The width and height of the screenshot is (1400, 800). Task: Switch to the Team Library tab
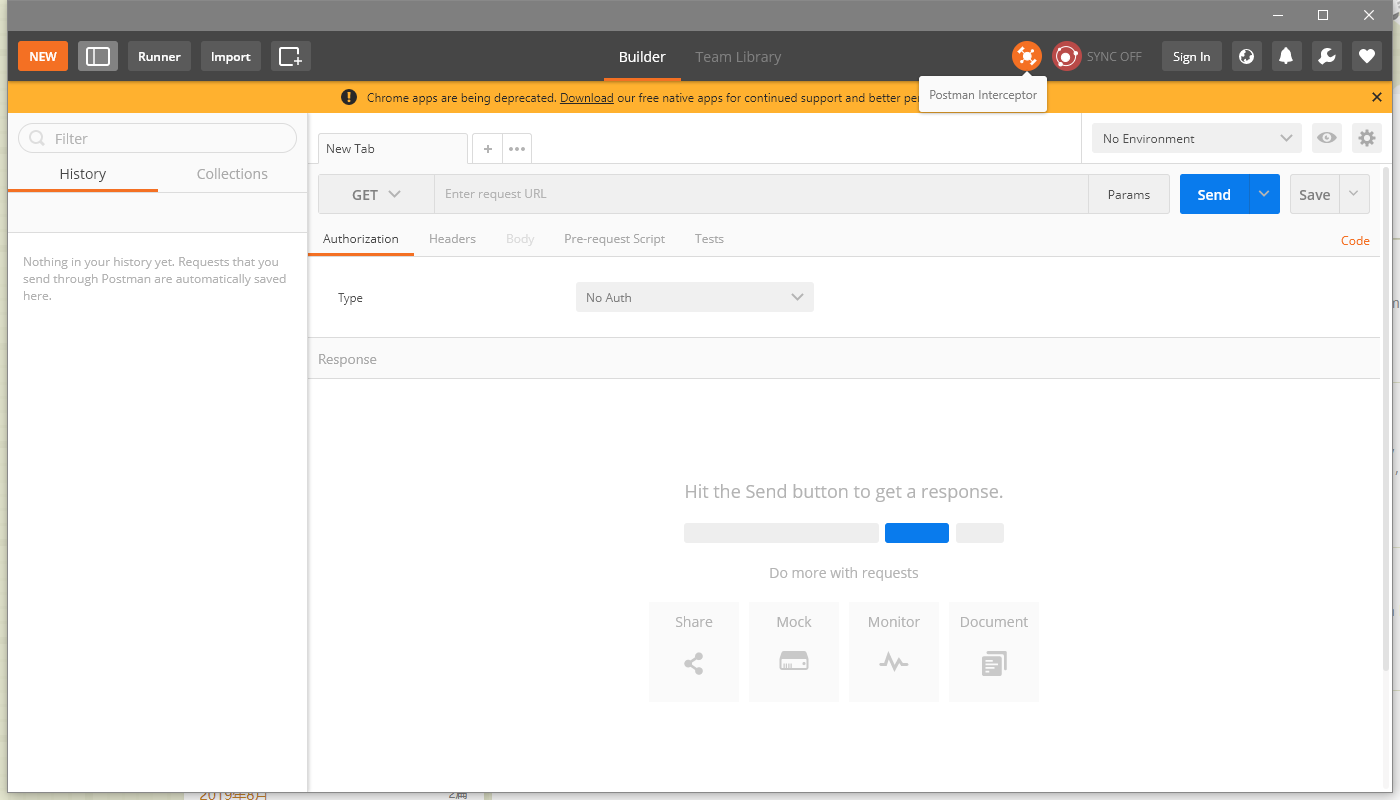738,57
